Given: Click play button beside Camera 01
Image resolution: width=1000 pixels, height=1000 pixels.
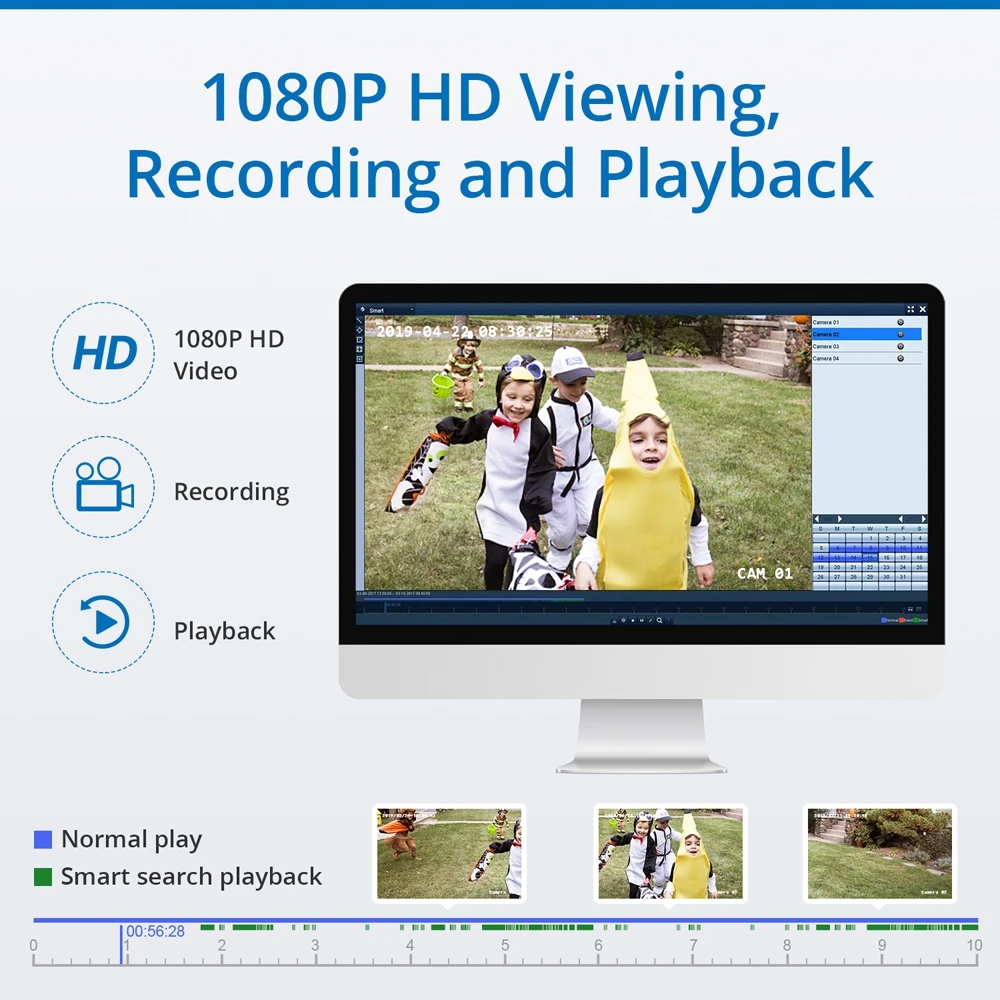Looking at the screenshot, I should pyautogui.click(x=901, y=322).
